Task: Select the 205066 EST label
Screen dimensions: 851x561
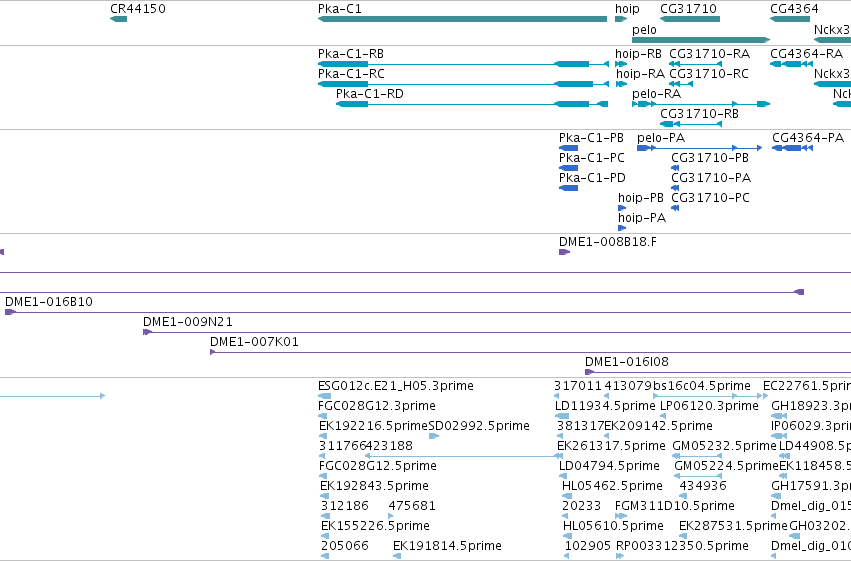Action: click(x=345, y=547)
